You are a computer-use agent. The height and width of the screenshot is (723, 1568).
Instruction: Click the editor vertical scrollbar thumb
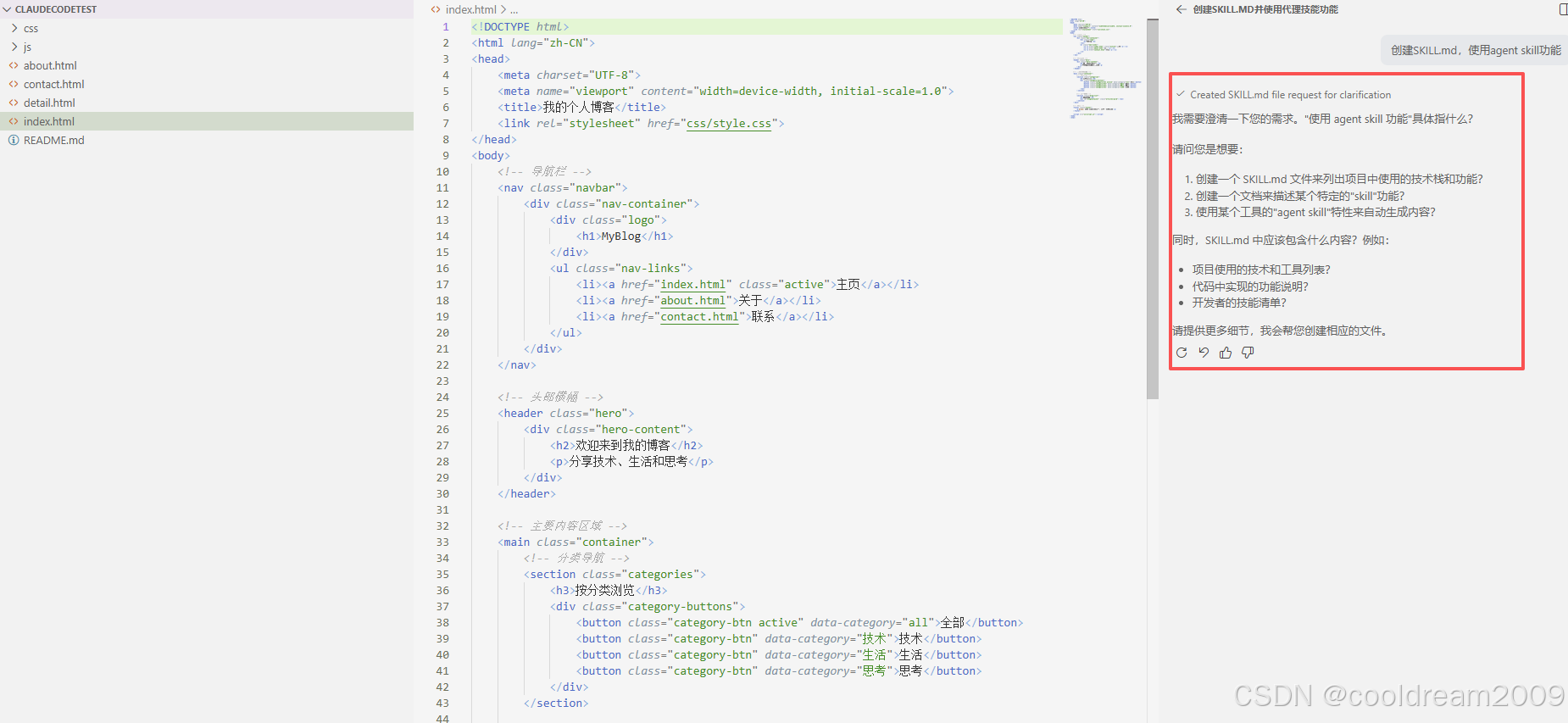1152,209
